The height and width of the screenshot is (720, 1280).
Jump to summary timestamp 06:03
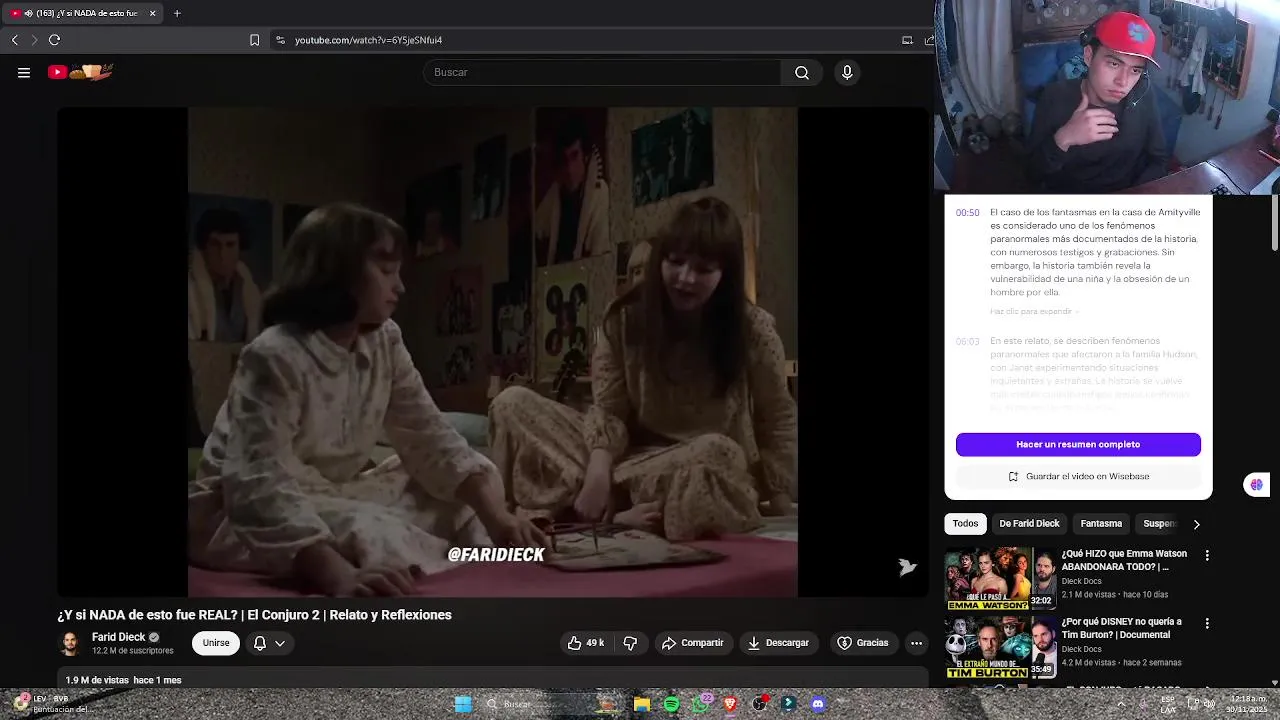pos(967,342)
